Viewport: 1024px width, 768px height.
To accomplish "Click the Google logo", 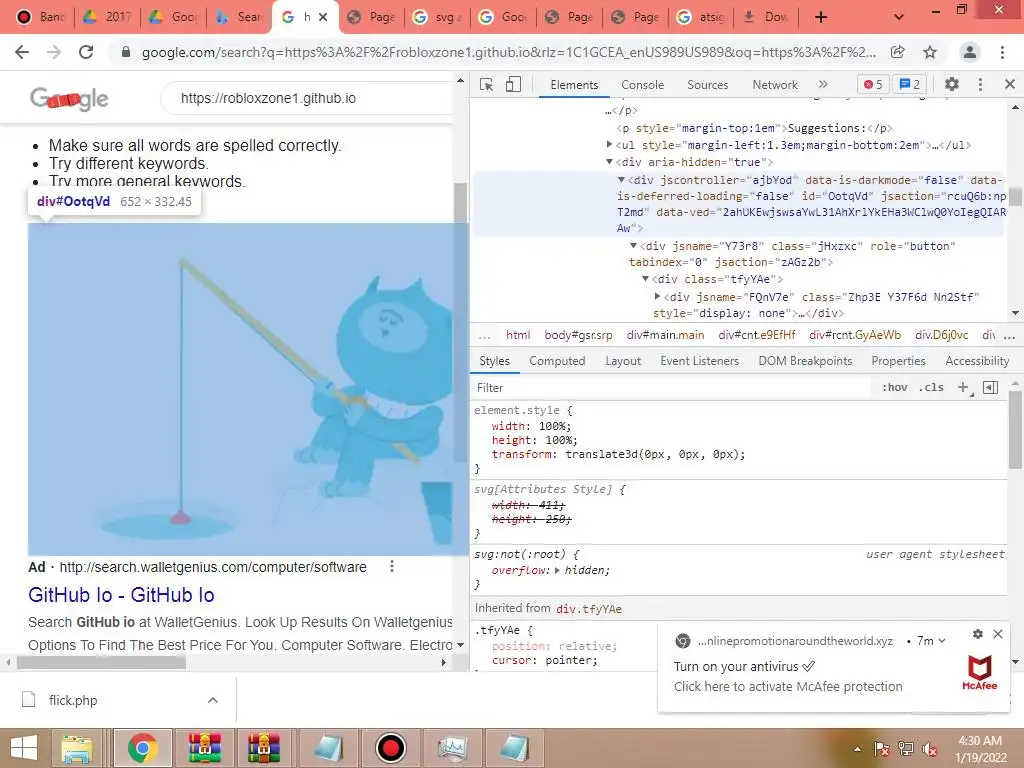I will pos(69,99).
